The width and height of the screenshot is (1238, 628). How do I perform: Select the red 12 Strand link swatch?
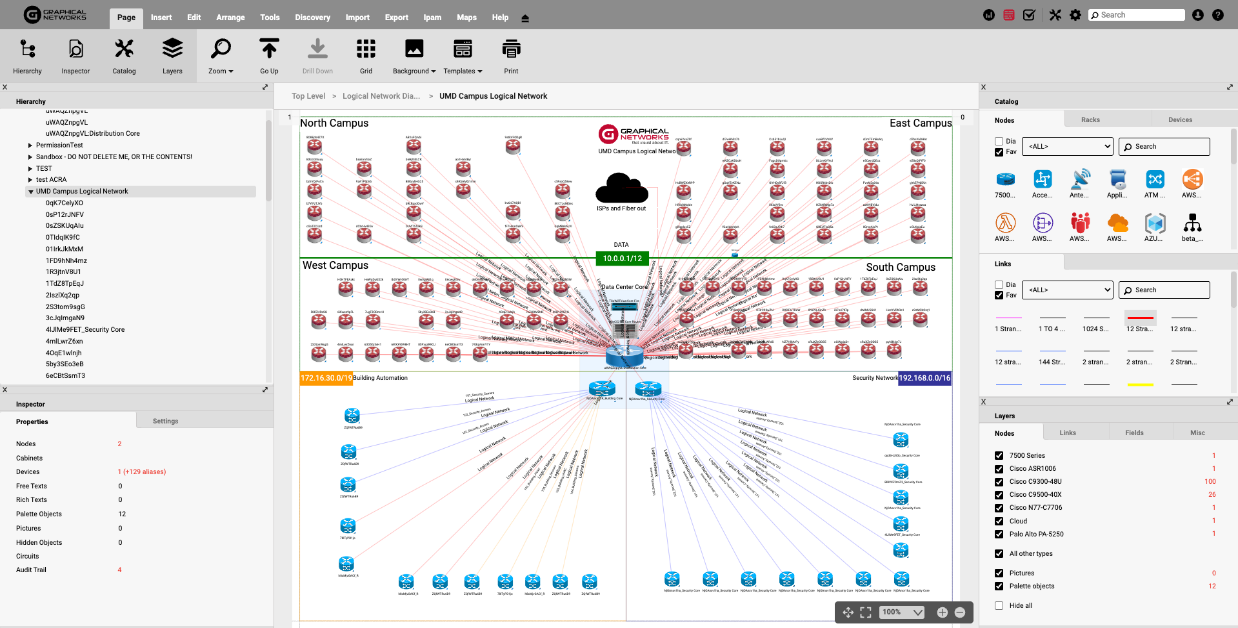click(1140, 319)
